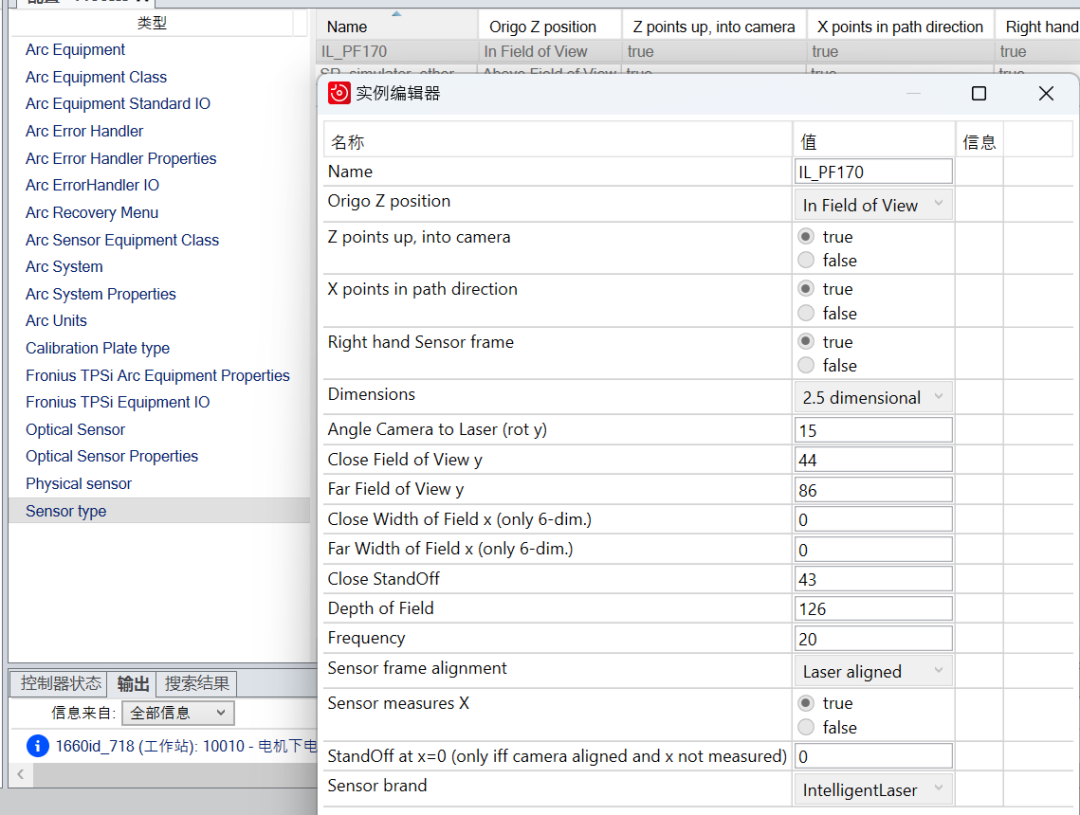This screenshot has height=815, width=1080.
Task: Set Z points up, into camera to true
Action: coord(805,236)
